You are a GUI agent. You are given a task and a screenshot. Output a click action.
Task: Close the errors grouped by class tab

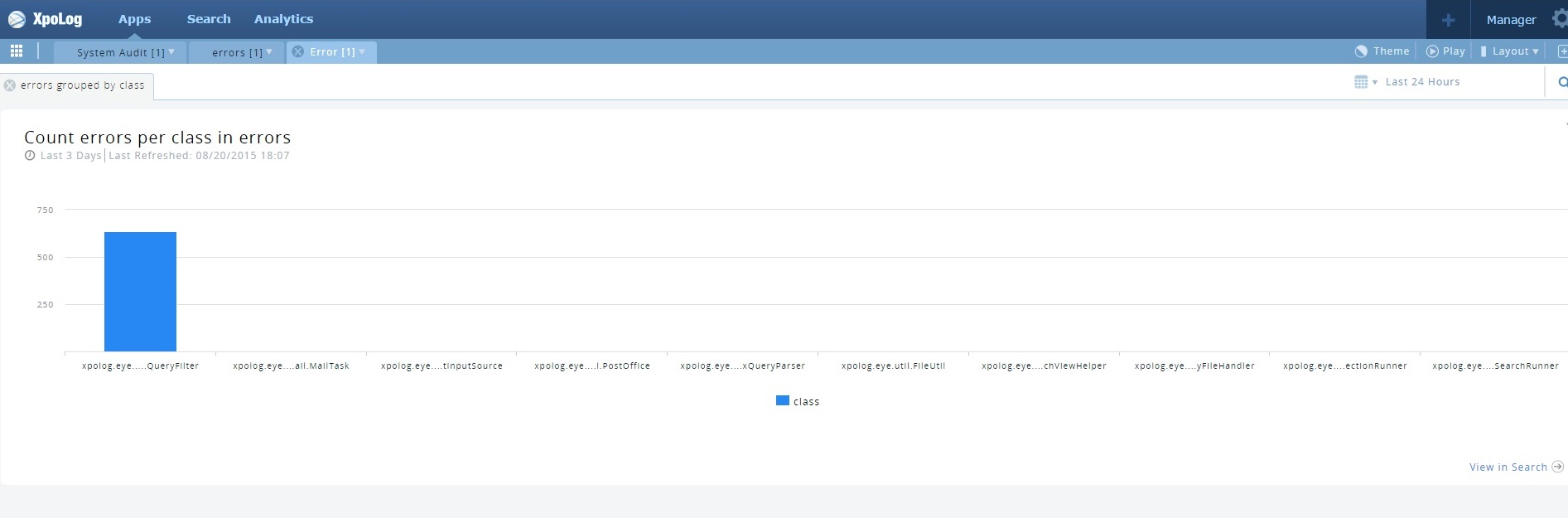click(x=10, y=85)
